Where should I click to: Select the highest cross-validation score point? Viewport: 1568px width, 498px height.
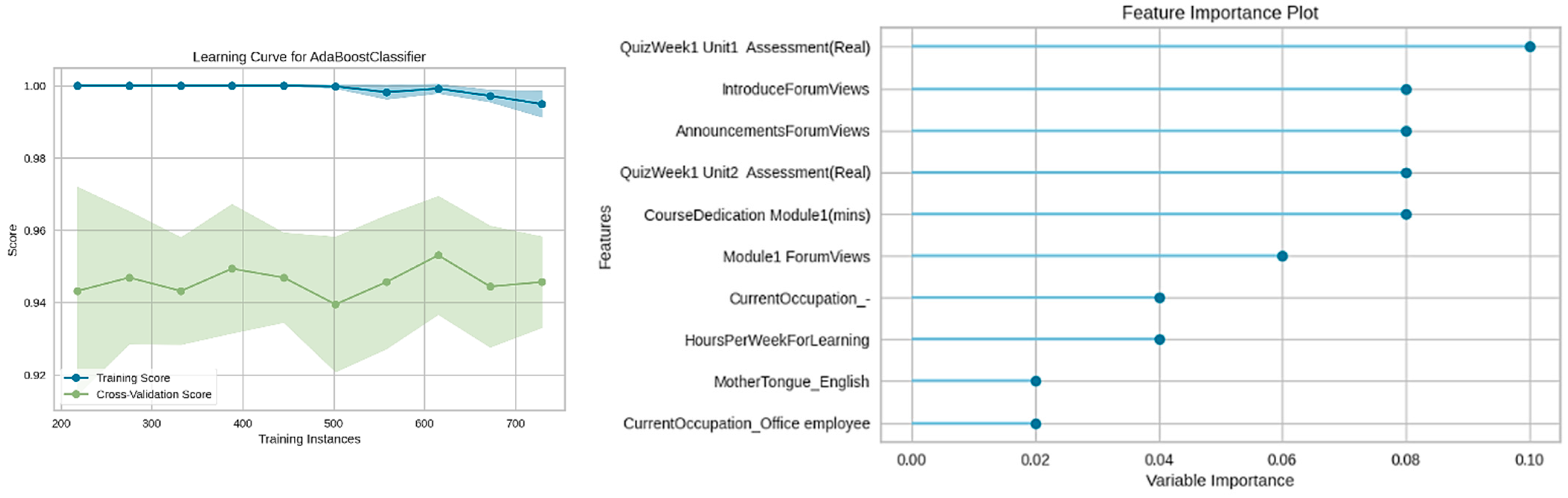(x=438, y=256)
